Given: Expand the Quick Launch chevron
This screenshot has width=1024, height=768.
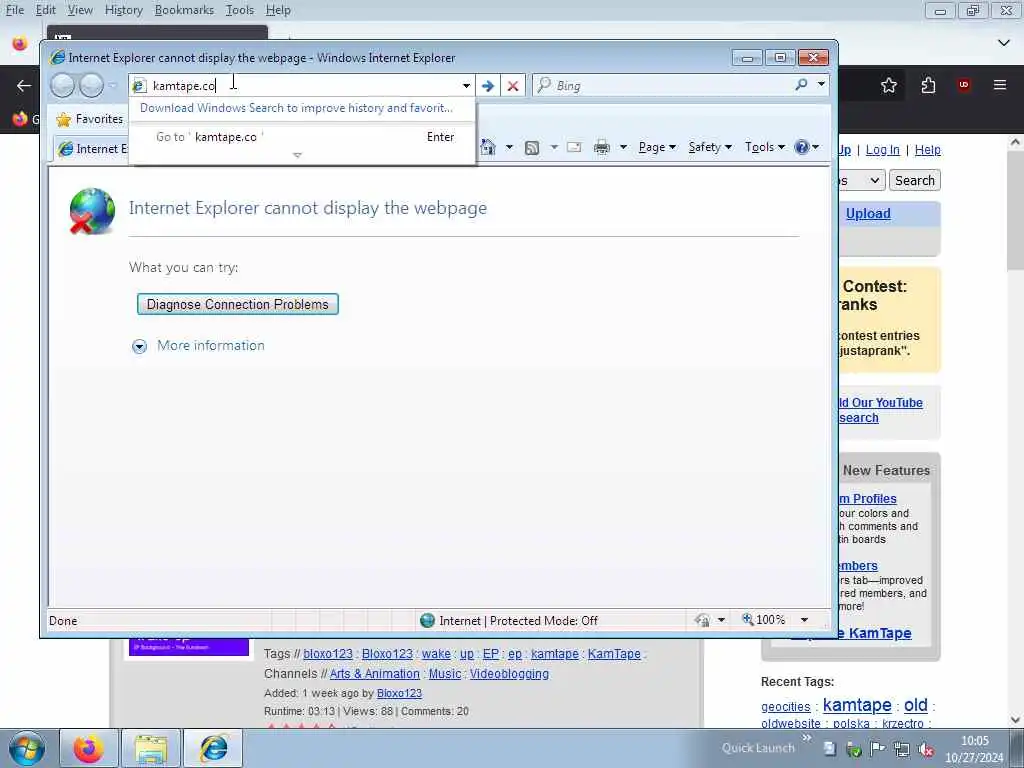Looking at the screenshot, I should click(x=807, y=738).
